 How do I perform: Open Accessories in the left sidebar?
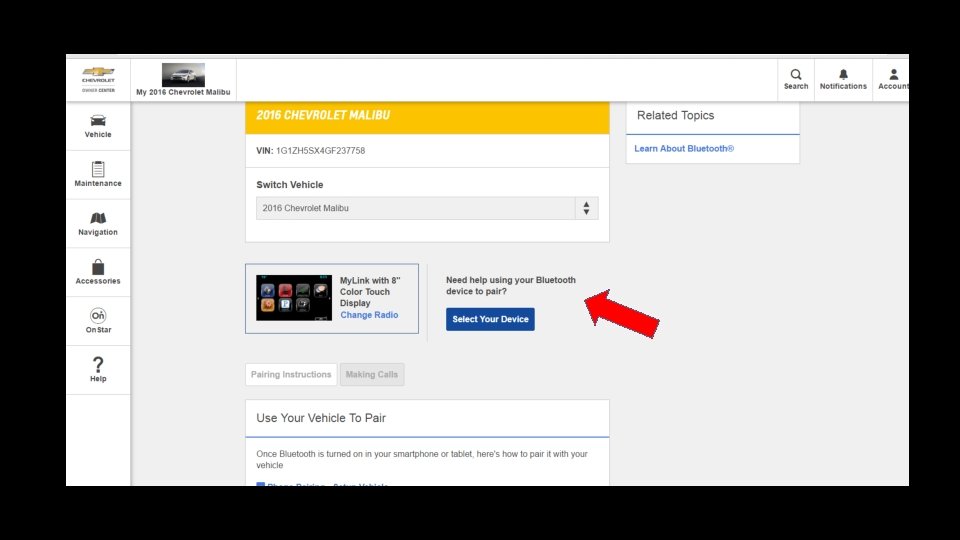pos(98,272)
